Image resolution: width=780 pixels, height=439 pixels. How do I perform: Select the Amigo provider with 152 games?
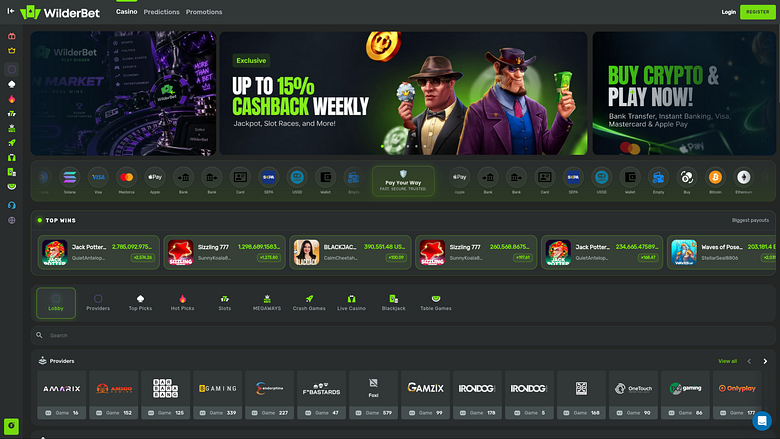click(x=113, y=395)
